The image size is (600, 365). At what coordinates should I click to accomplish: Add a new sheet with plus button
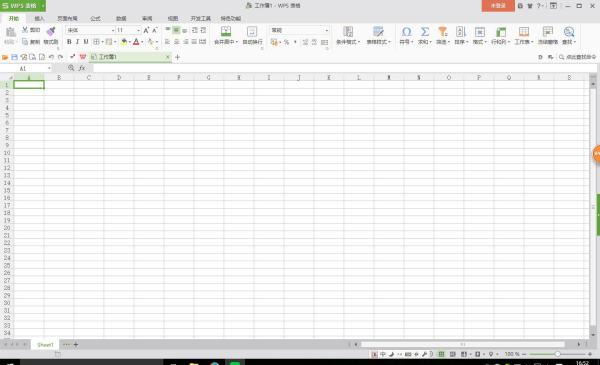coord(76,345)
